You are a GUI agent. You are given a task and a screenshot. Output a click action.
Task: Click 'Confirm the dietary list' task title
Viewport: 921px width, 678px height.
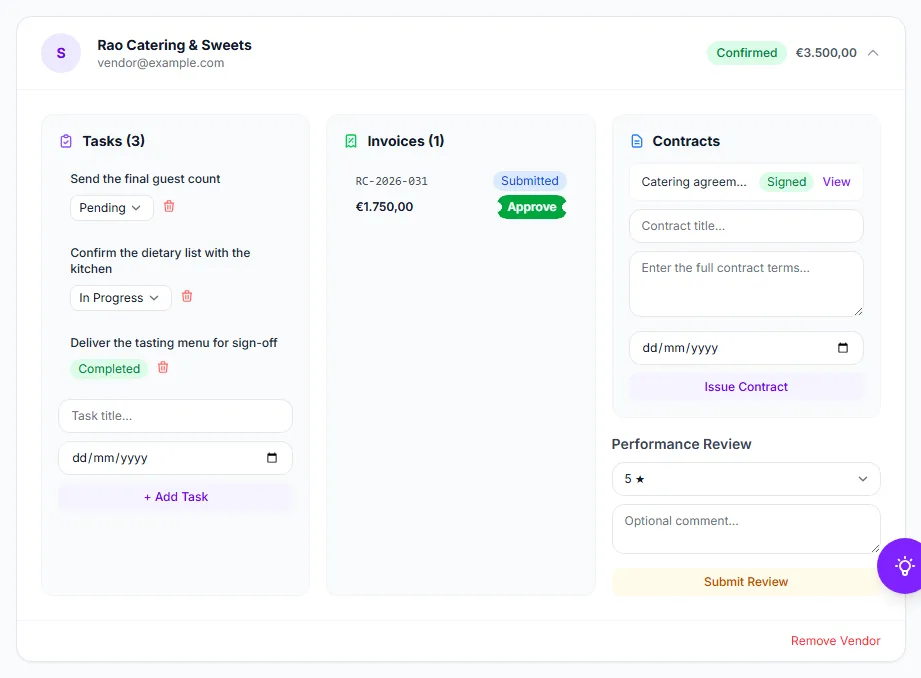[160, 261]
